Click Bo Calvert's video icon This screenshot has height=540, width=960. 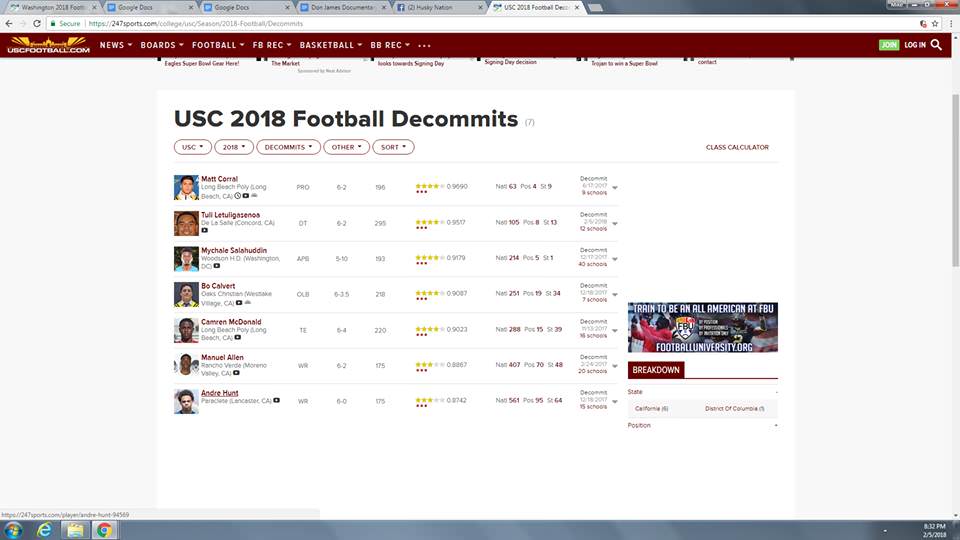239,302
